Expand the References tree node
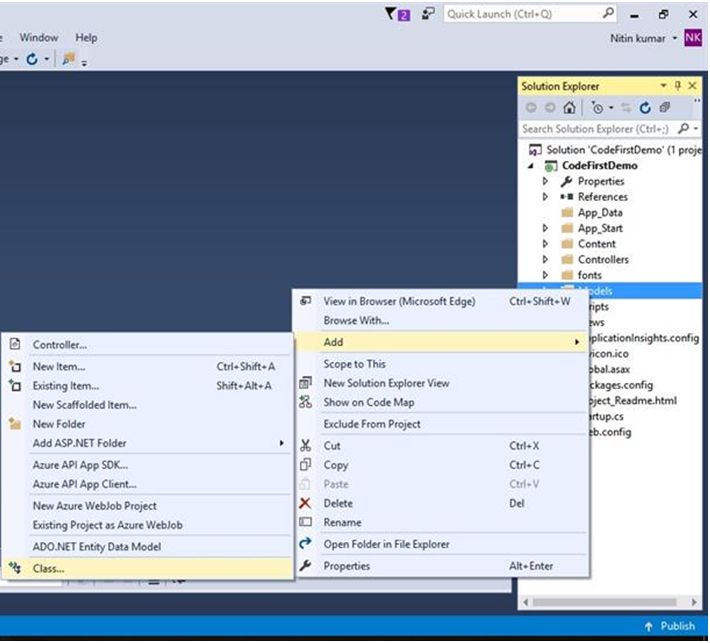Viewport: 710px width, 643px height. click(545, 197)
